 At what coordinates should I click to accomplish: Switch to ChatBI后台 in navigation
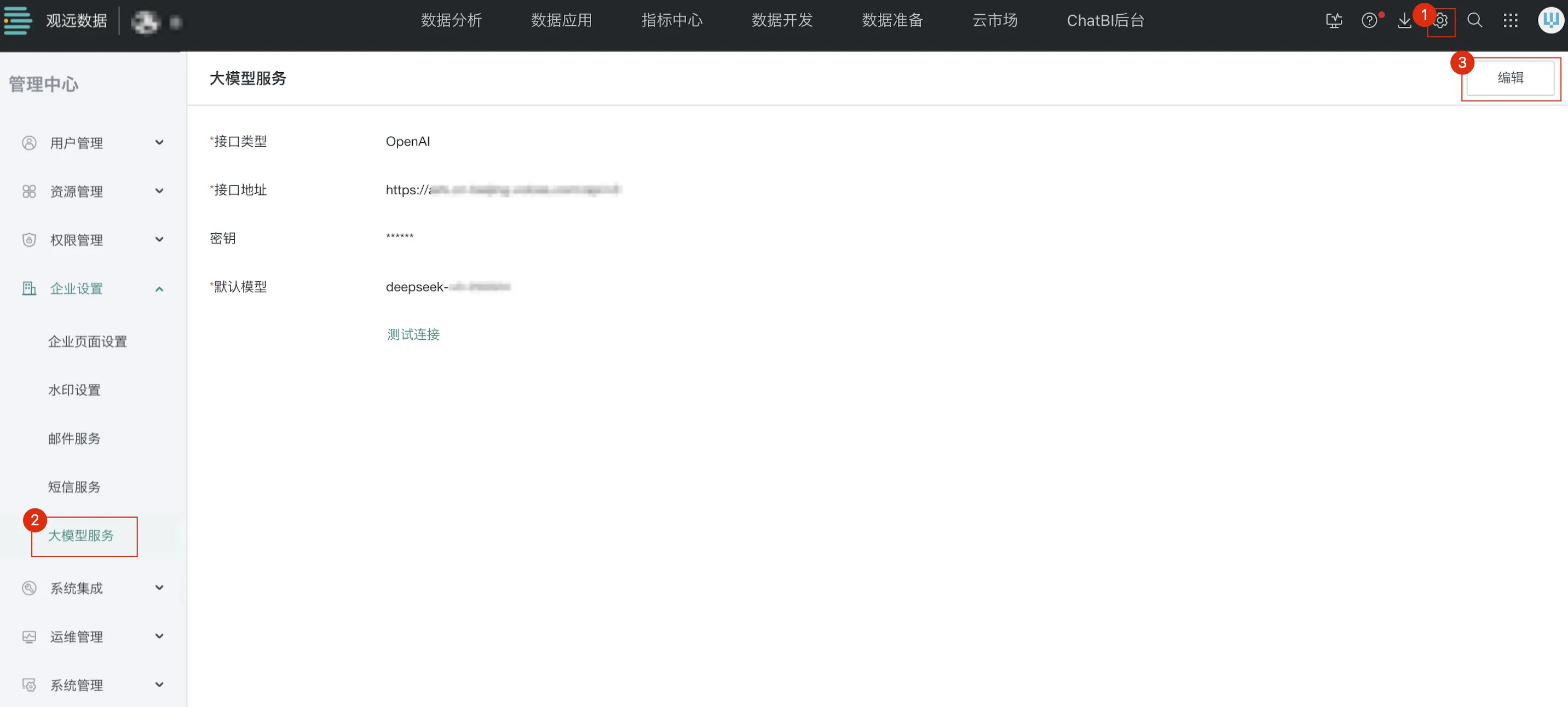(x=1105, y=21)
